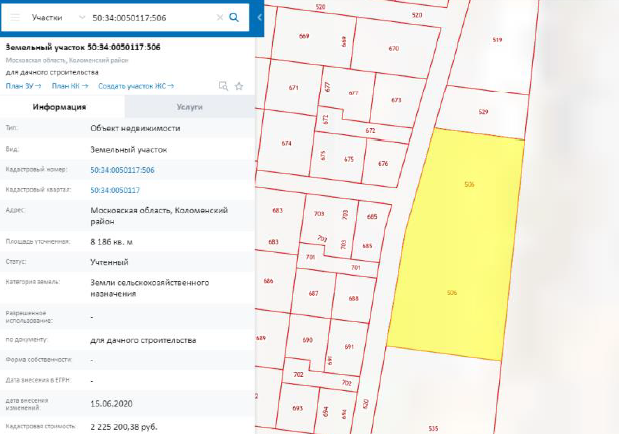Open the Участки object type dropdown

pos(56,17)
